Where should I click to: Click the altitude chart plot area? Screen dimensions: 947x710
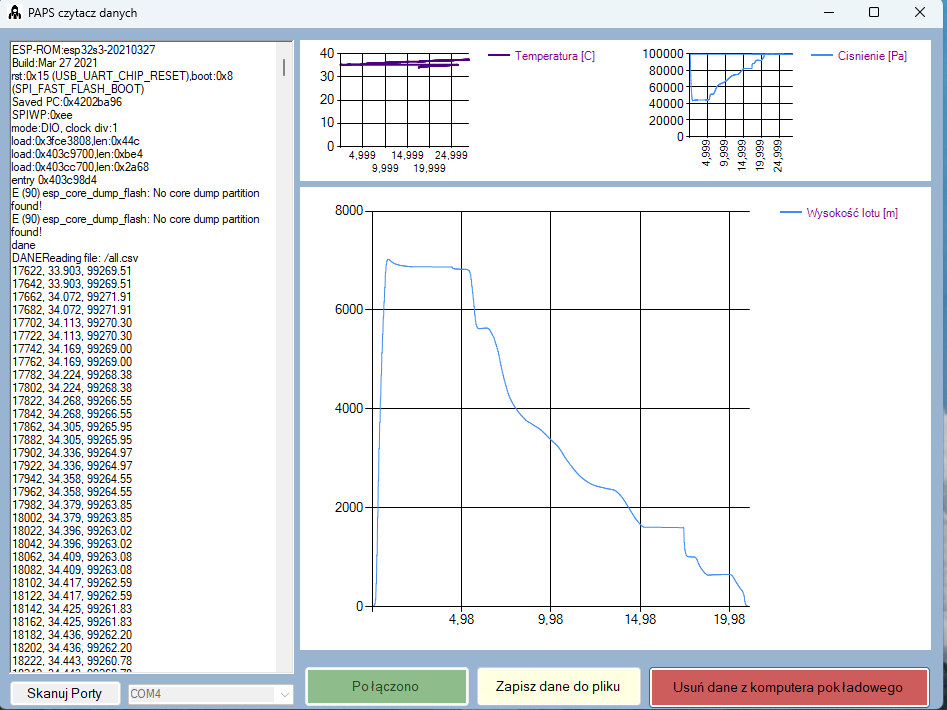(x=560, y=408)
